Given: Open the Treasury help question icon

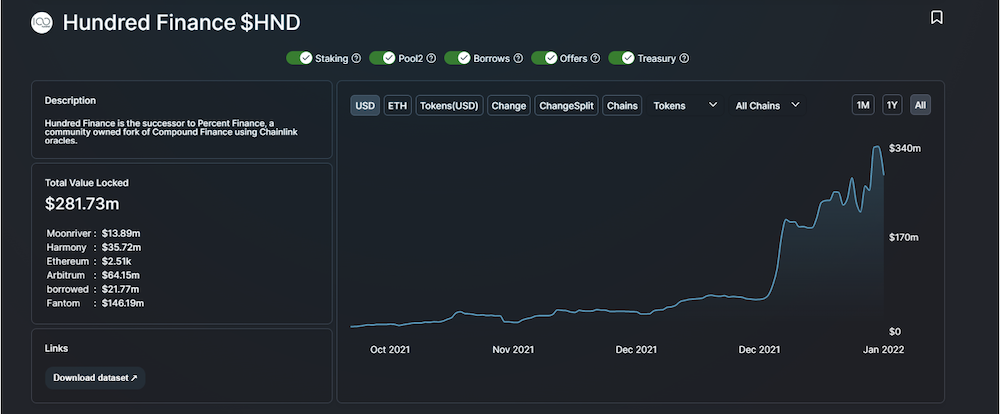Looking at the screenshot, I should click(684, 58).
